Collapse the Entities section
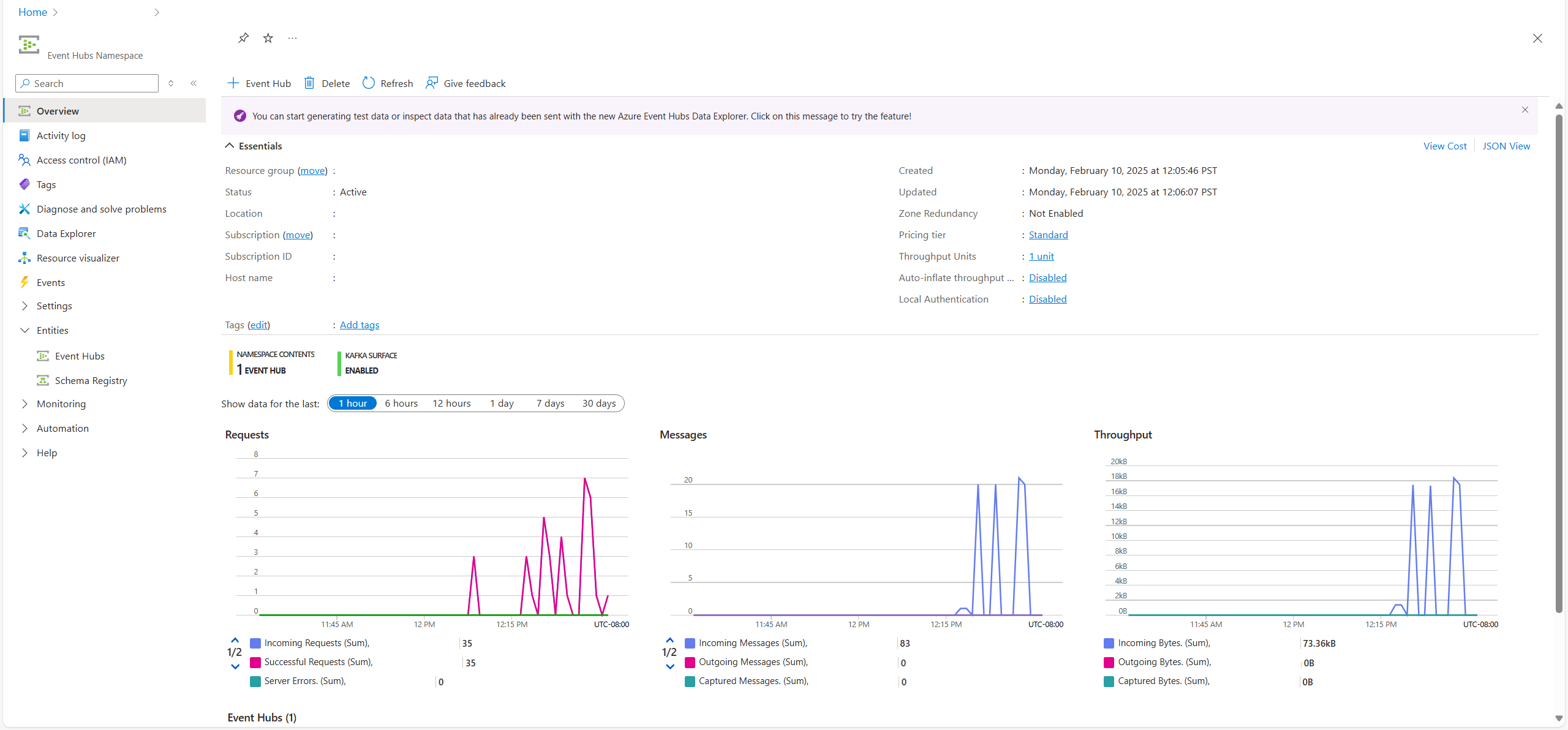The height and width of the screenshot is (730, 1568). [x=25, y=330]
